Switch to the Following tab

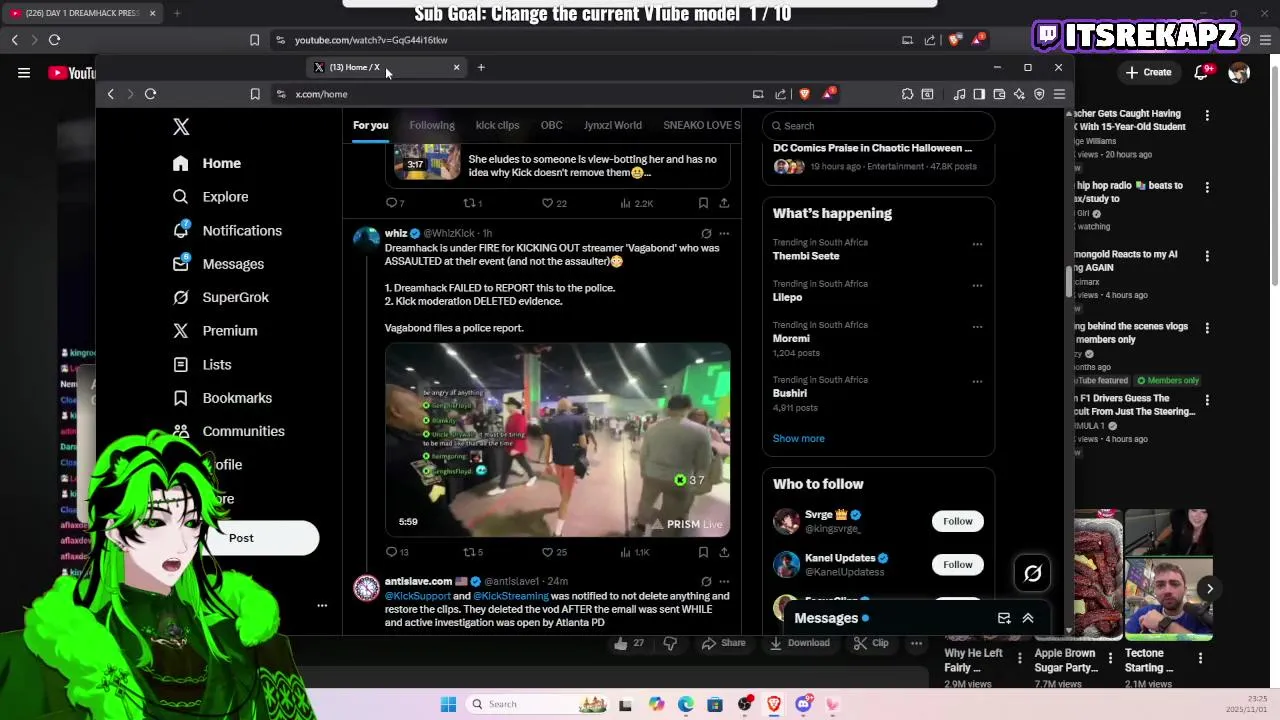(432, 126)
